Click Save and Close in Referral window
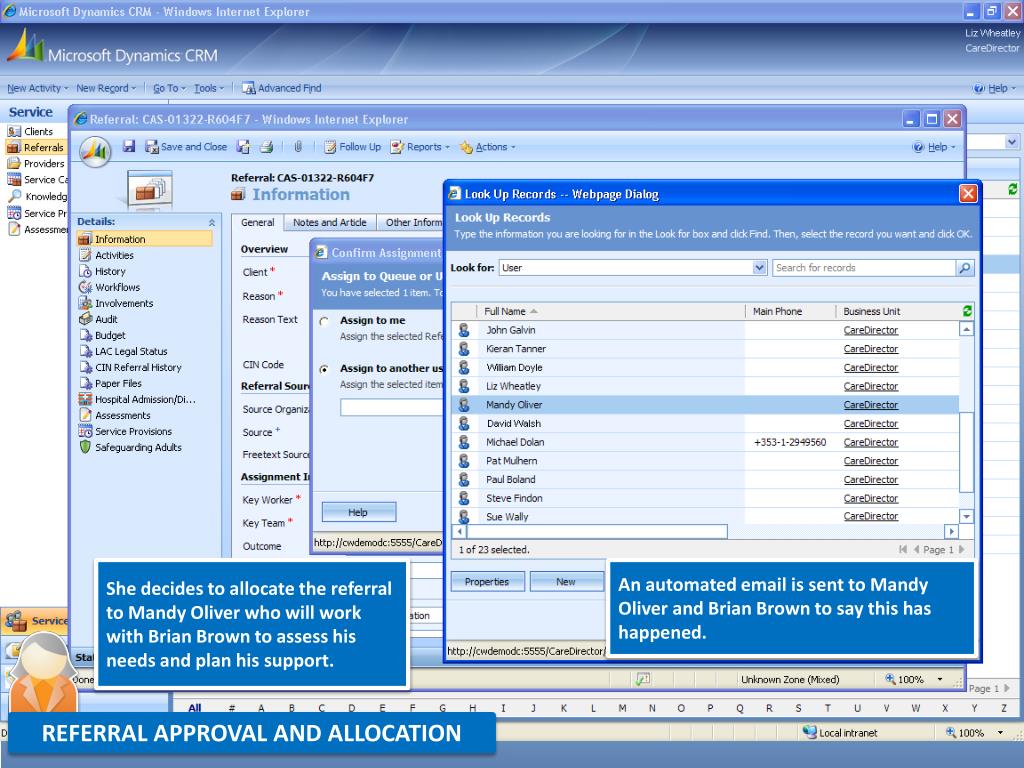1024x768 pixels. pyautogui.click(x=186, y=147)
